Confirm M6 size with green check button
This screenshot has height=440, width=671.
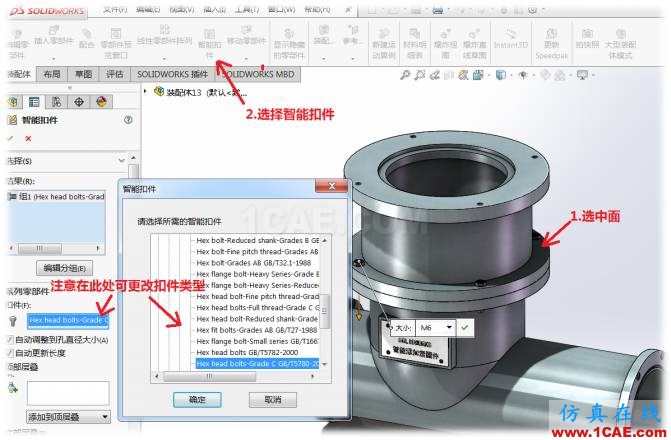click(x=465, y=327)
